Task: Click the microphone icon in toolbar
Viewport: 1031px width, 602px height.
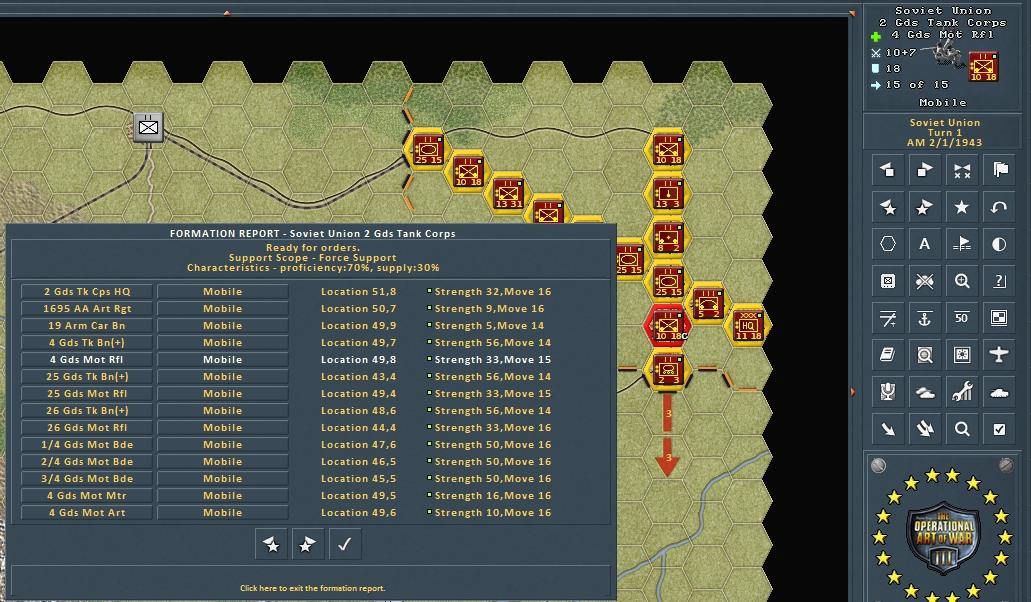Action: pos(888,392)
